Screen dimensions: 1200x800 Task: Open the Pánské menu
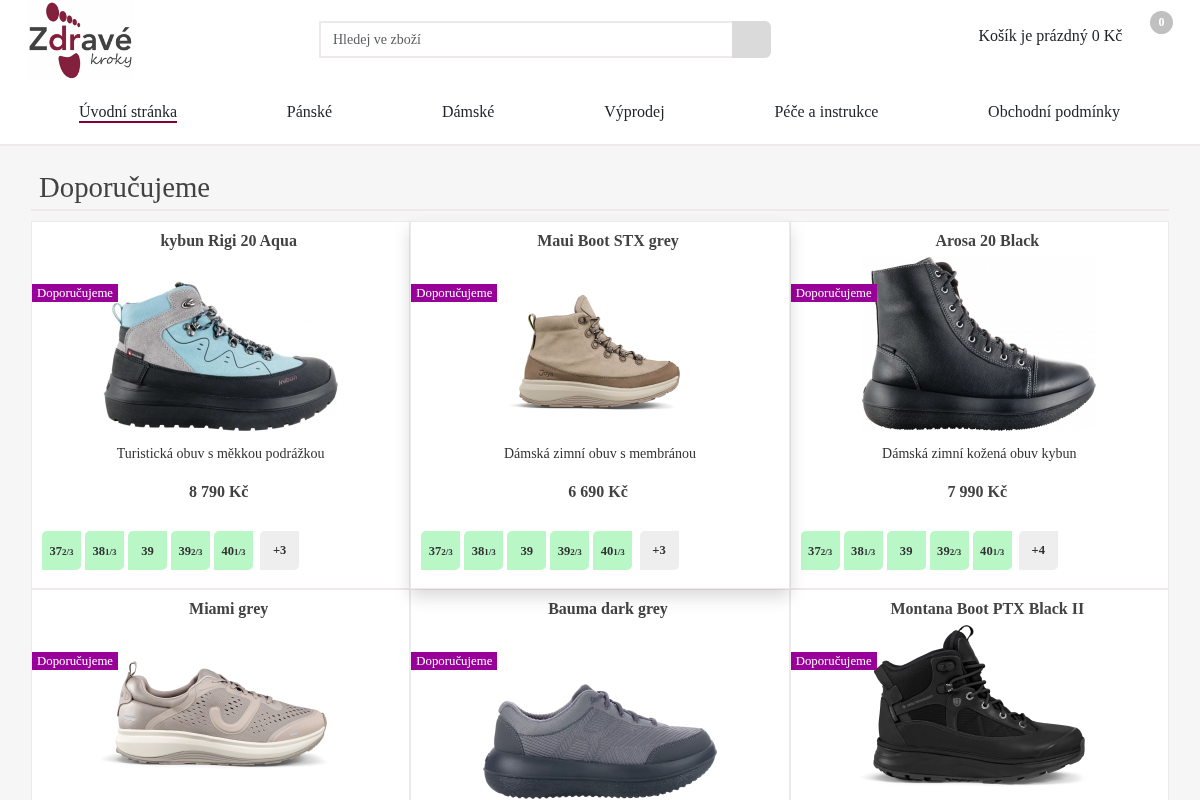309,112
